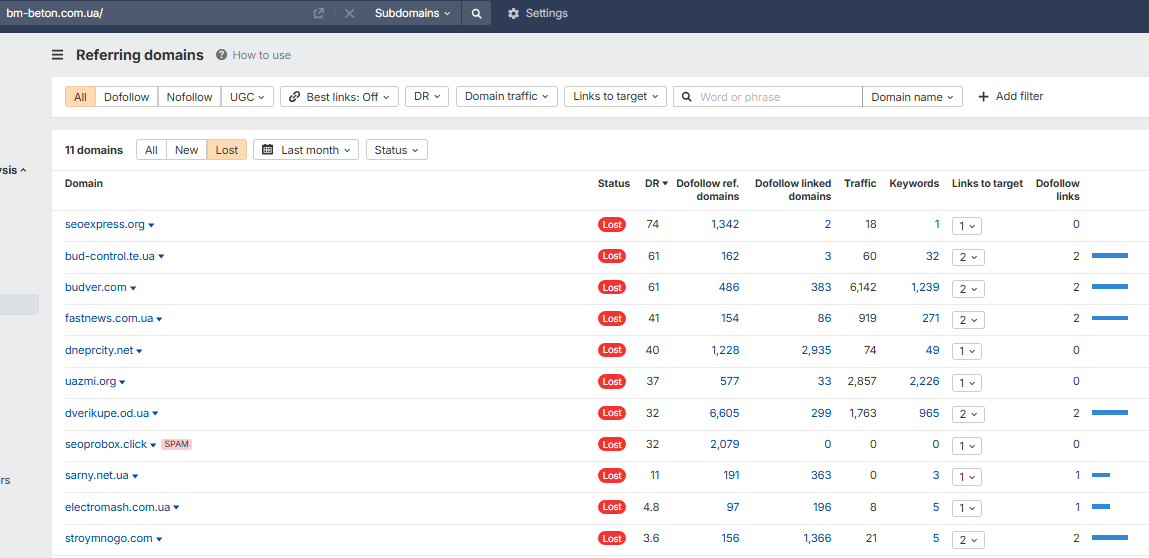
Task: Sort by Dofollow linked domains header
Action: pos(793,190)
